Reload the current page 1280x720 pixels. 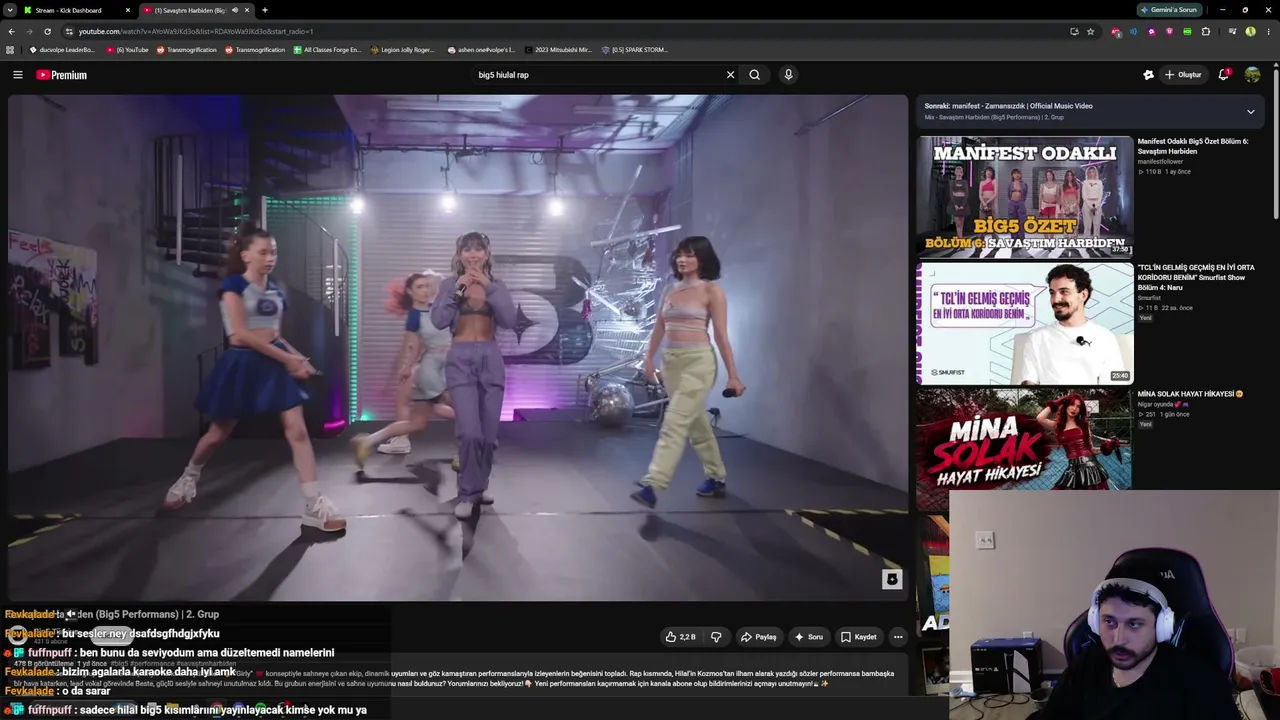pyautogui.click(x=47, y=31)
